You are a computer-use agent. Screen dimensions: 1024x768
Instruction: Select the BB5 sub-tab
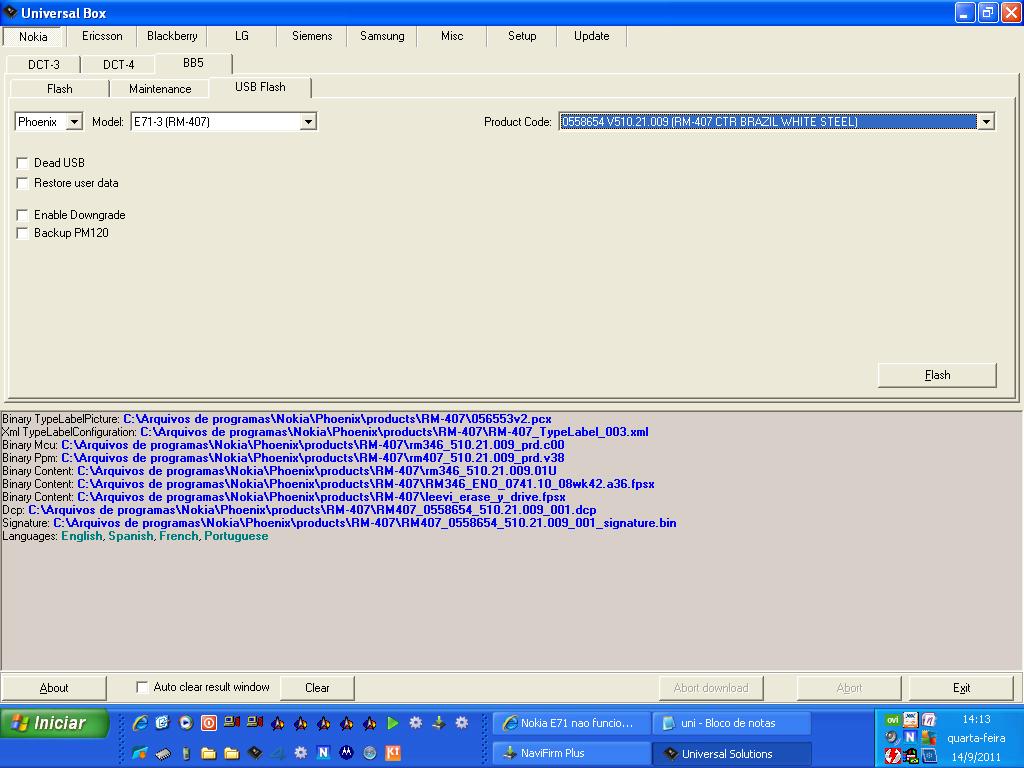(193, 63)
